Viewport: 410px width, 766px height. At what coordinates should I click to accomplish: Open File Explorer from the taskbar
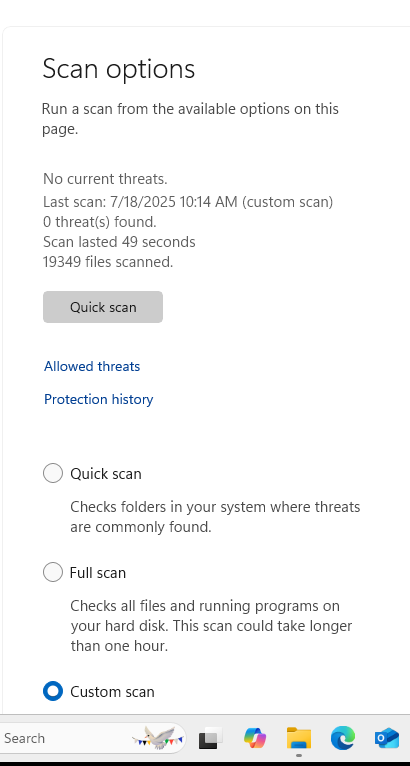299,738
